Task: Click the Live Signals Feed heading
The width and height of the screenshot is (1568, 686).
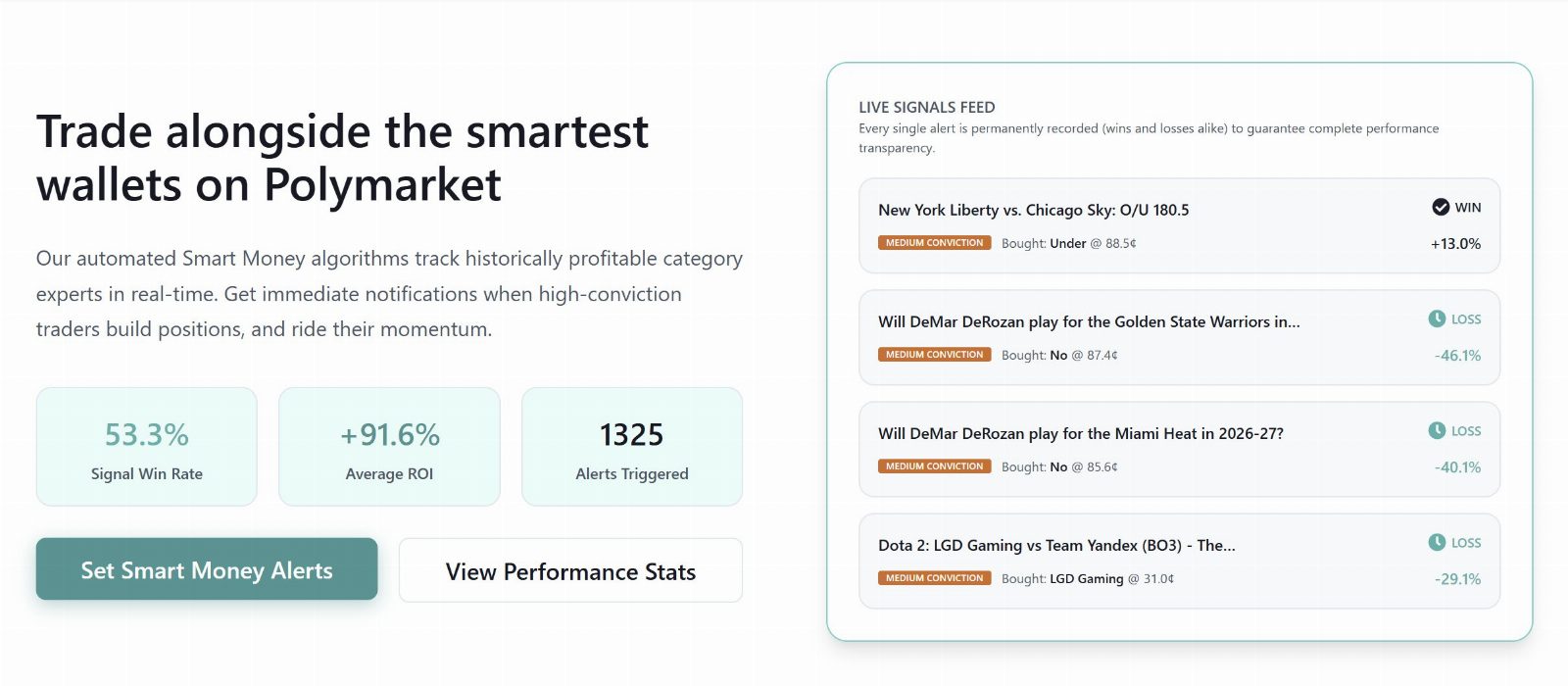Action: point(926,107)
